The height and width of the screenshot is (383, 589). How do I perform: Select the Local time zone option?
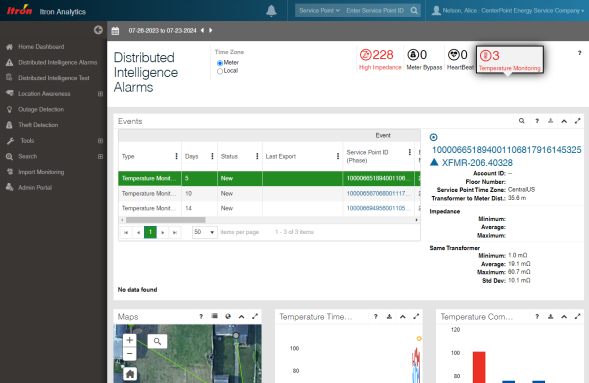coord(220,71)
